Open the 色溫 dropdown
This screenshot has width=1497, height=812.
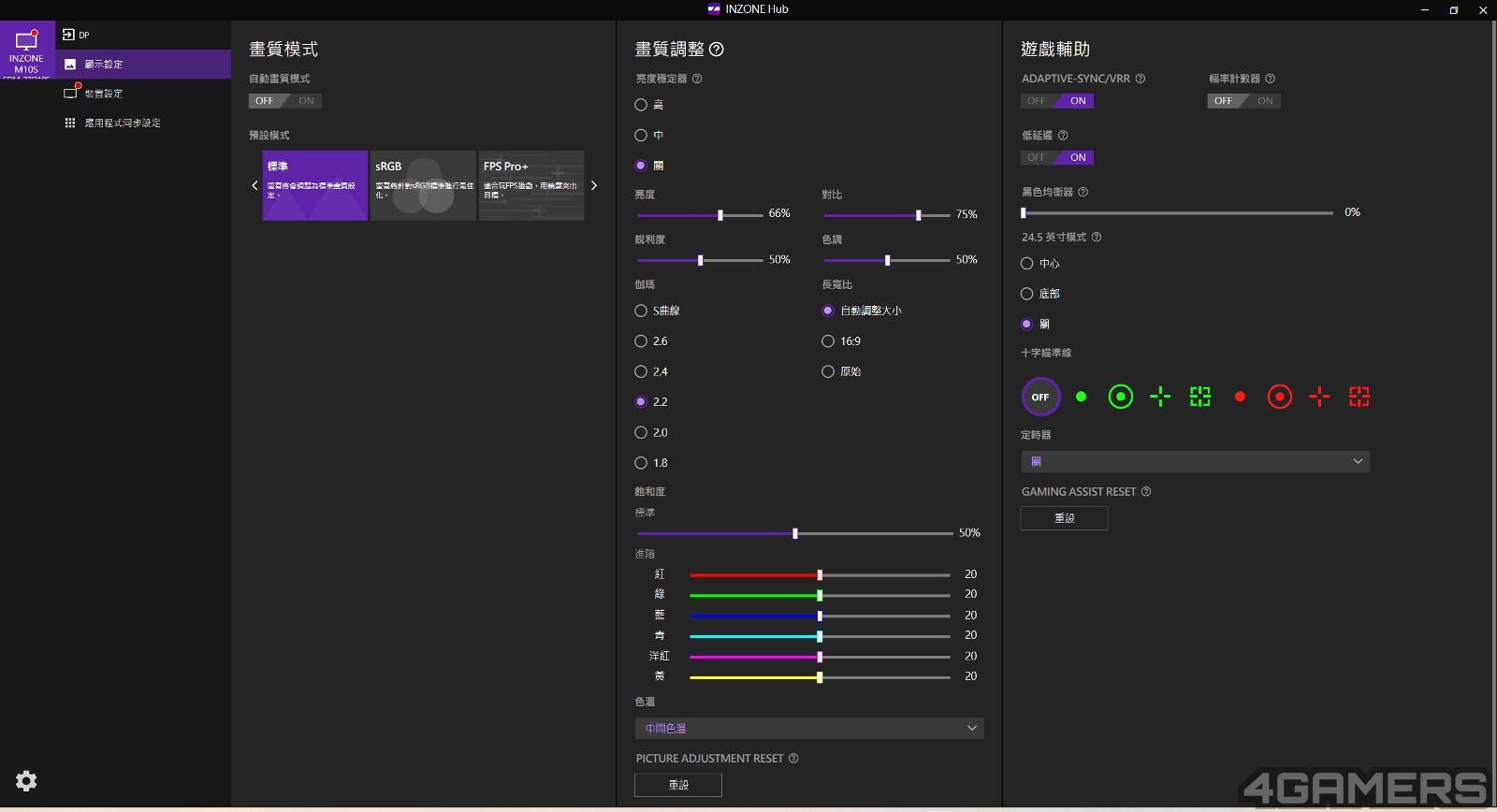coord(809,728)
